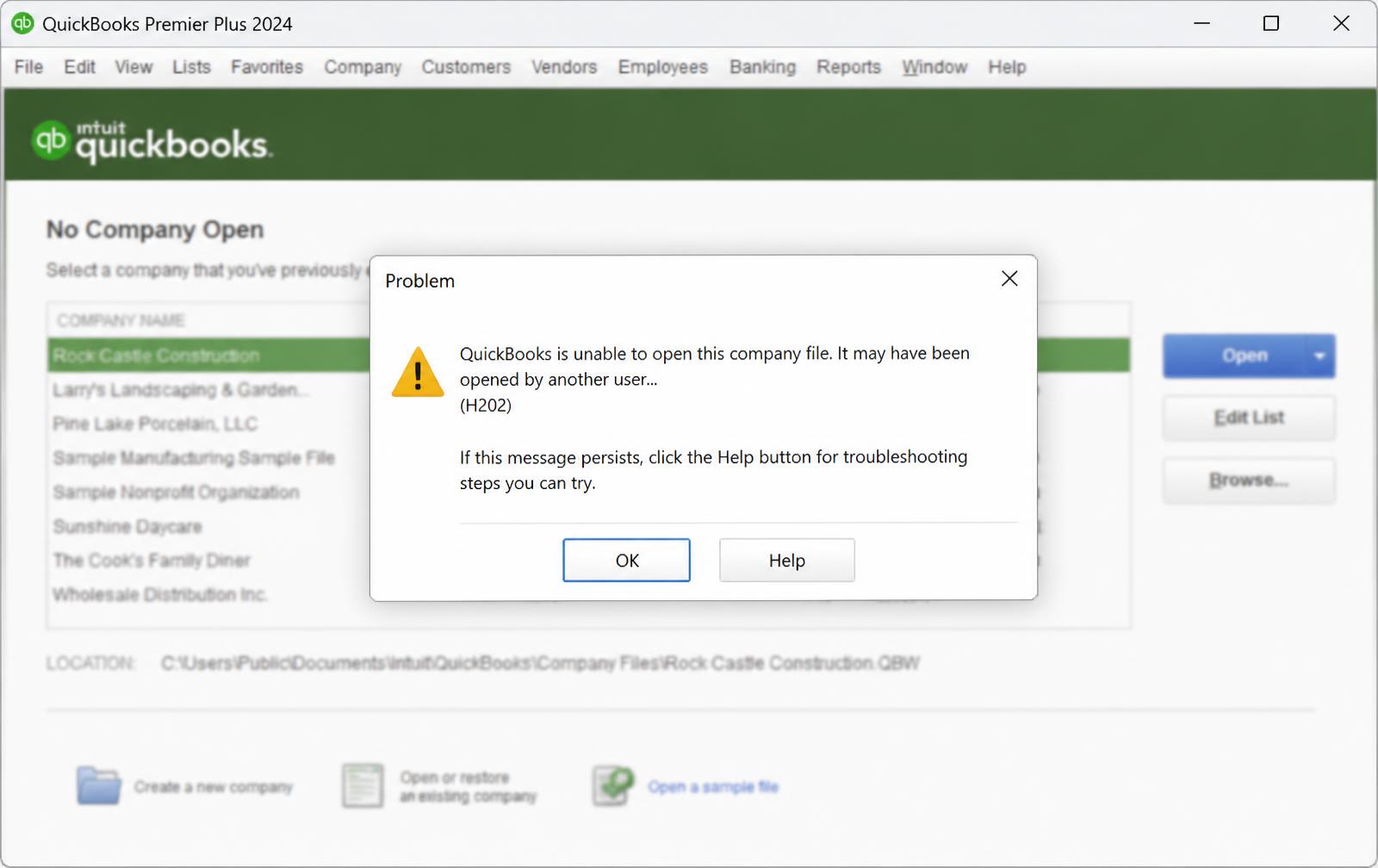The image size is (1378, 868).
Task: Expand the Open button dropdown arrow
Action: [1319, 356]
